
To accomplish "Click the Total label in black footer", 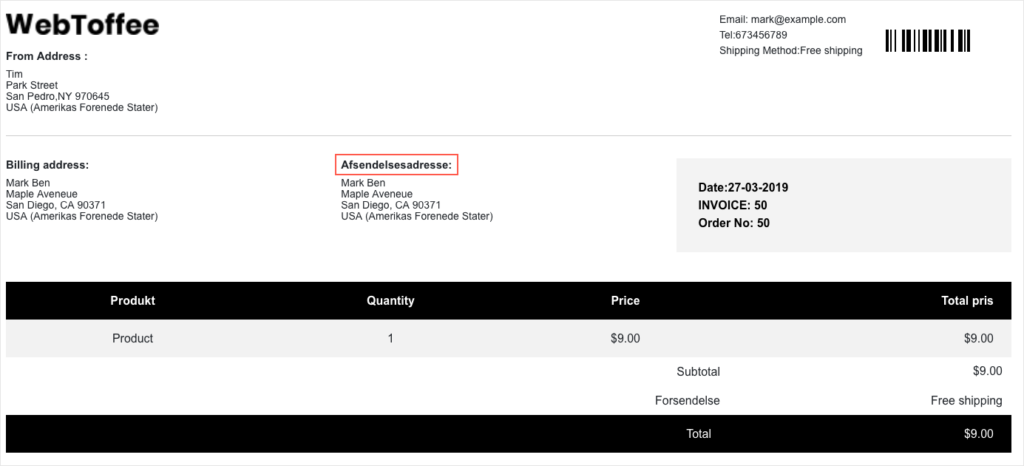I will [x=698, y=433].
